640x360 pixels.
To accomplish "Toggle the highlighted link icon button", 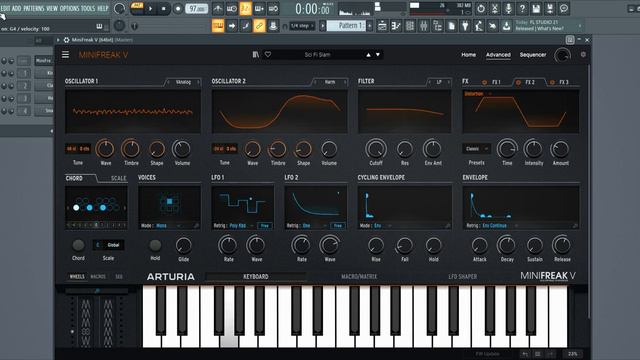I will (x=259, y=26).
